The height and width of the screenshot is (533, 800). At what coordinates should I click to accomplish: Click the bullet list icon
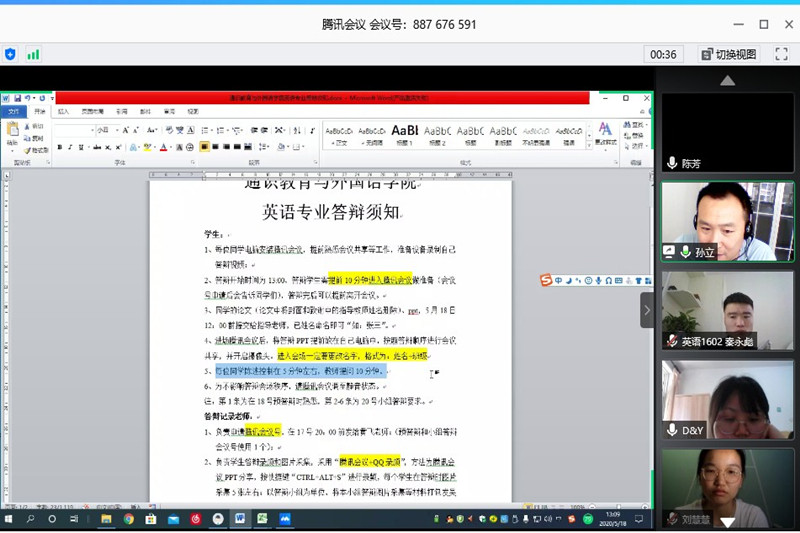[204, 131]
